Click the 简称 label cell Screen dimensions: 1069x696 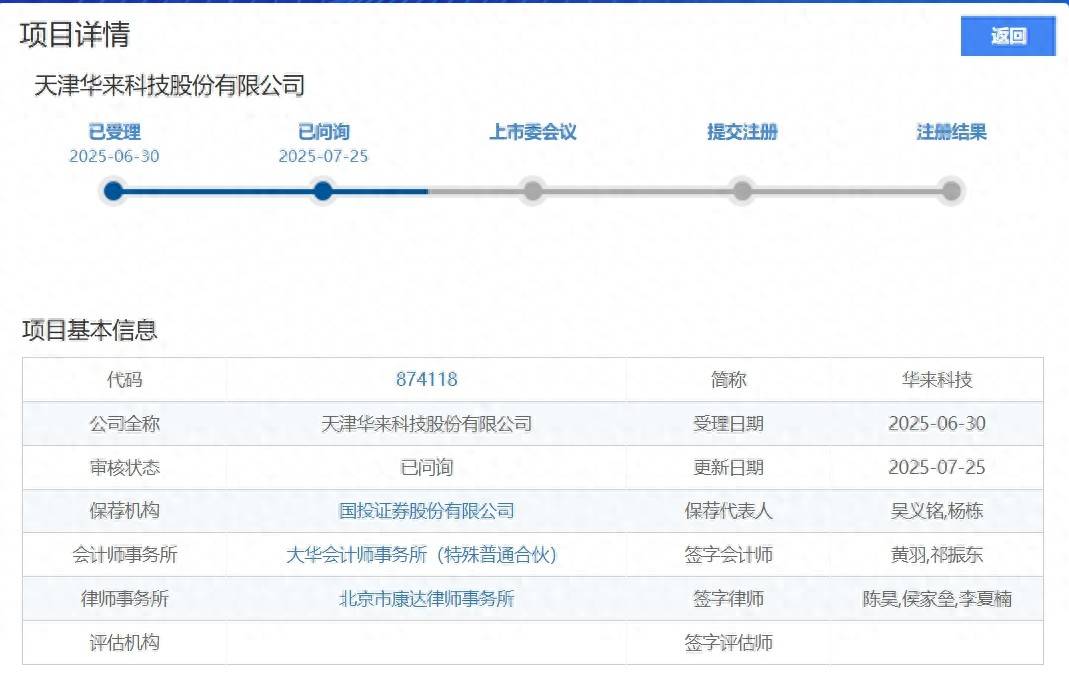[729, 380]
